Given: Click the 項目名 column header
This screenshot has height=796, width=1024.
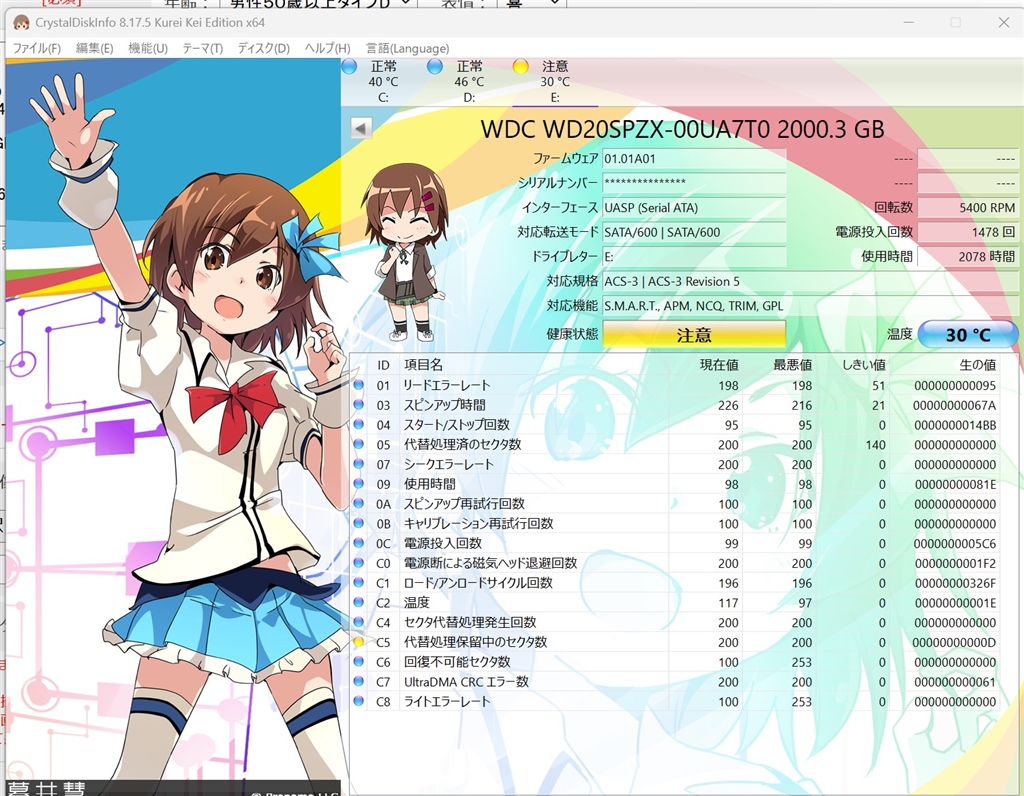Looking at the screenshot, I should point(423,365).
